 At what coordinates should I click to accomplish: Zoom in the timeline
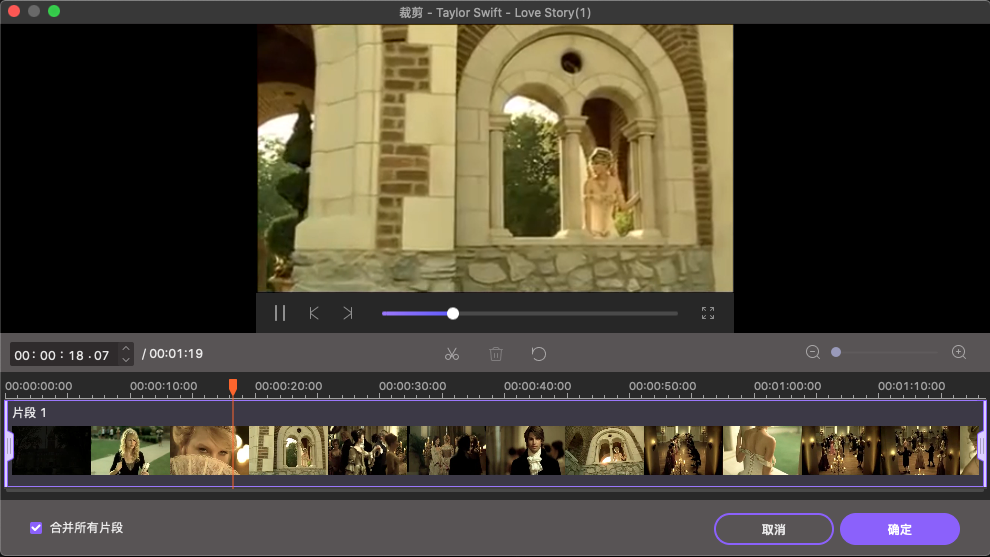[x=959, y=352]
